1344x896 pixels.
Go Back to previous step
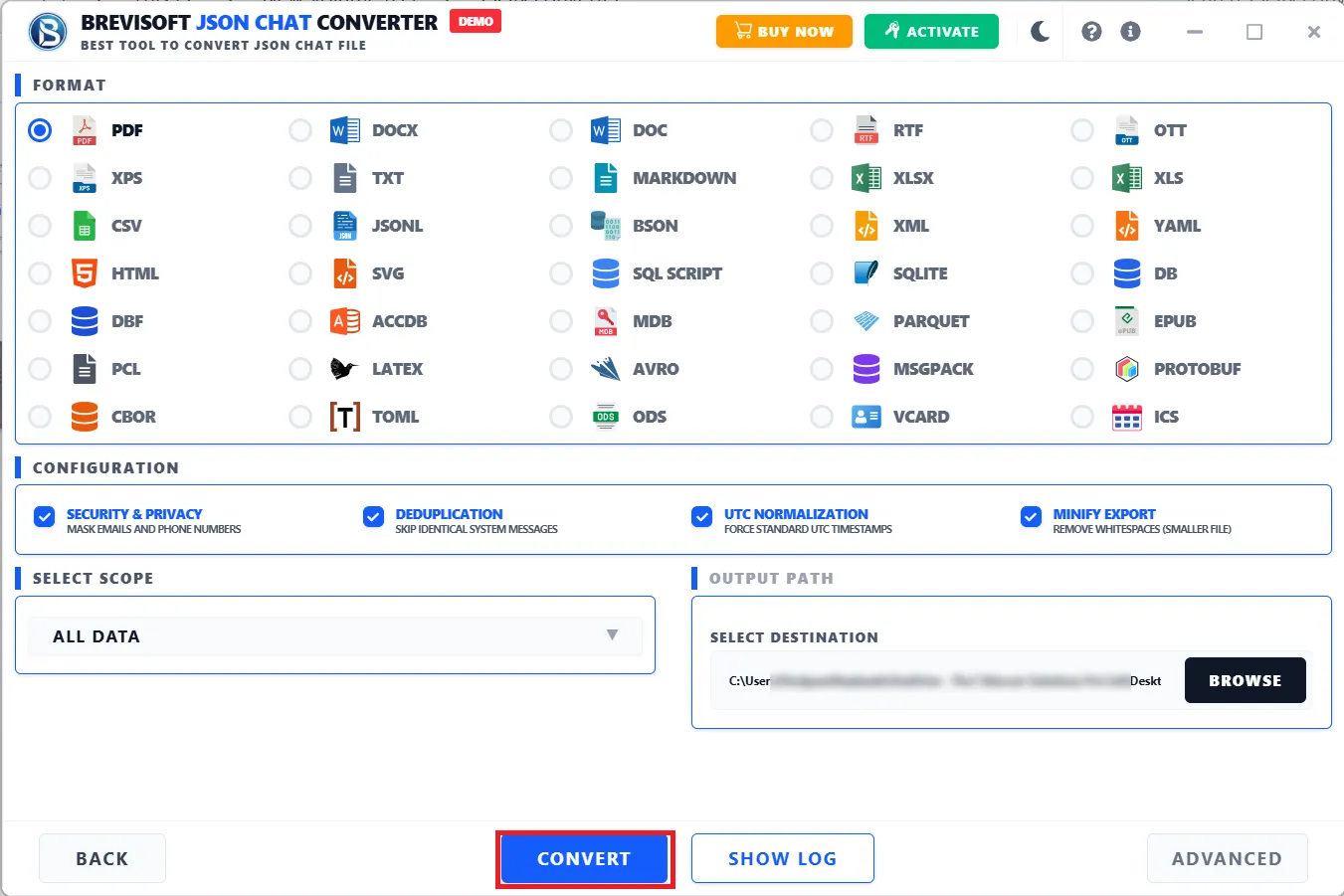click(x=102, y=858)
